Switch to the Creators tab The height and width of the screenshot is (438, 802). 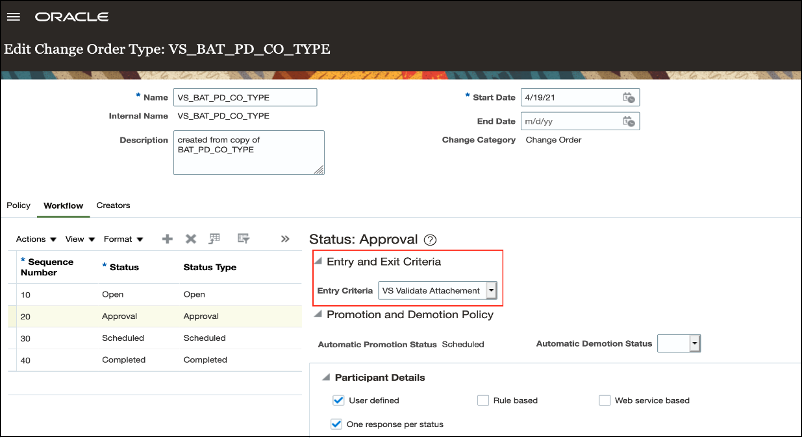114,205
